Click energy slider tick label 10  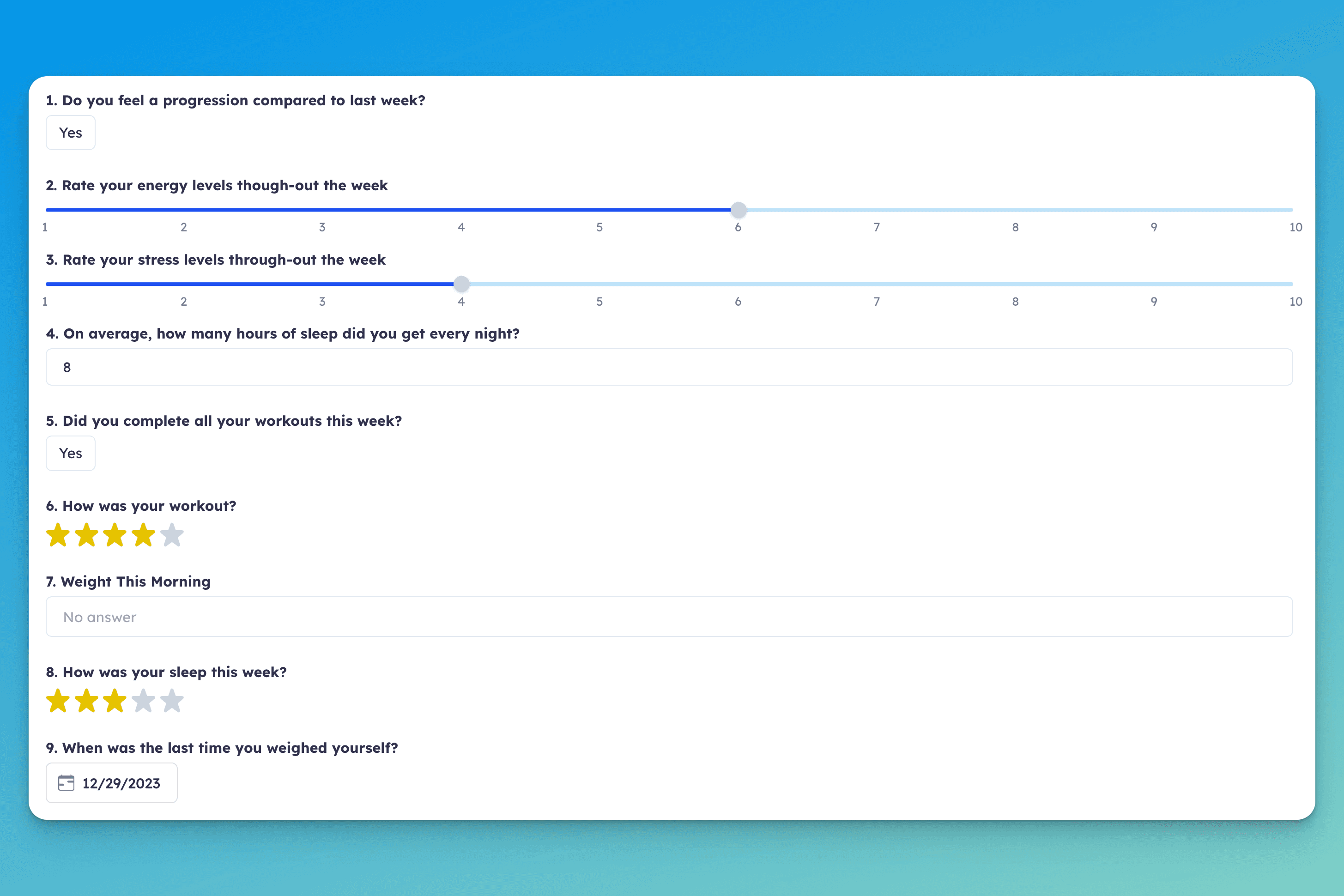point(1296,227)
